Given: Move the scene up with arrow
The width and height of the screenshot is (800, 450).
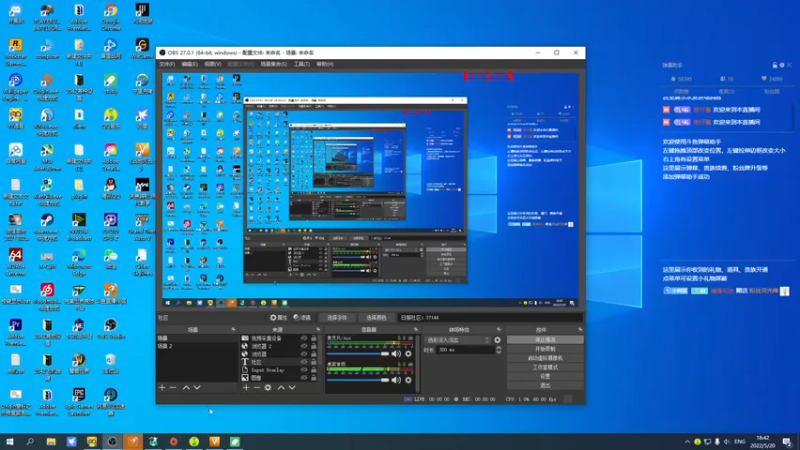Looking at the screenshot, I should (186, 388).
